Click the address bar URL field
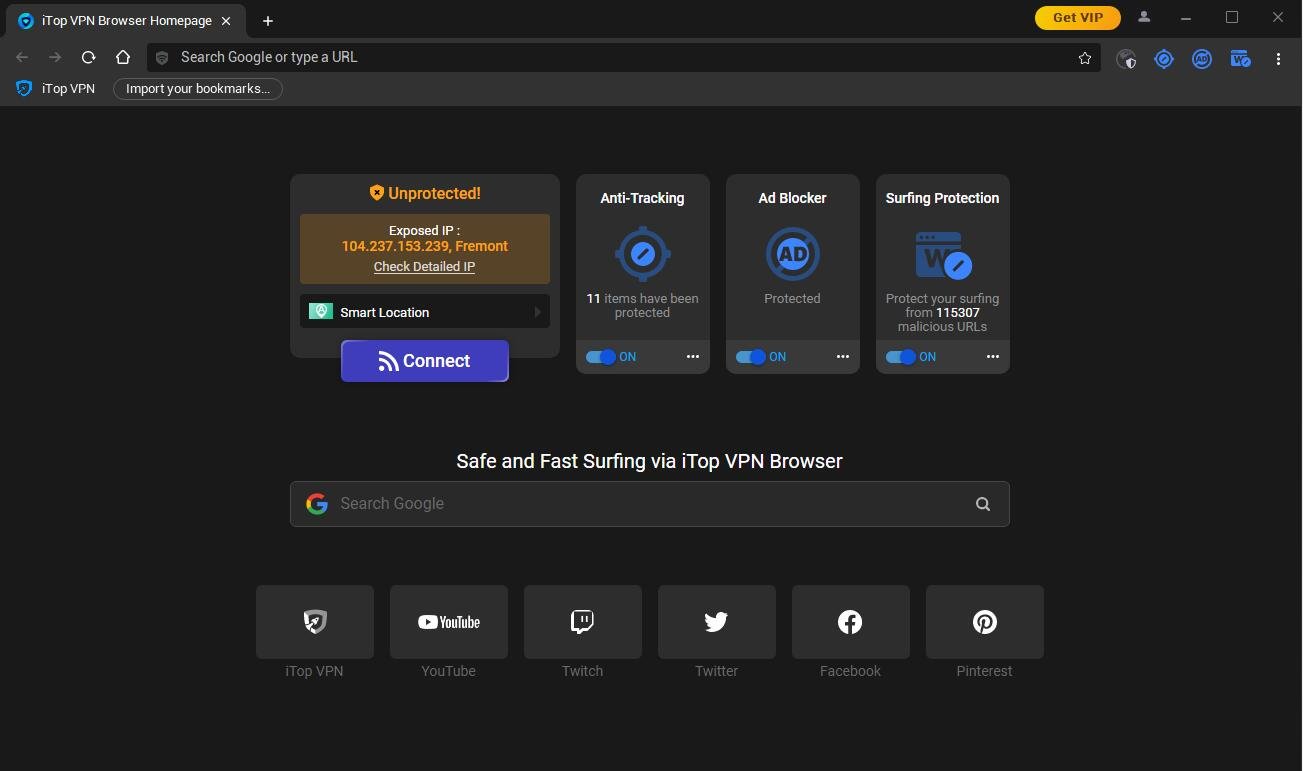 (x=622, y=57)
